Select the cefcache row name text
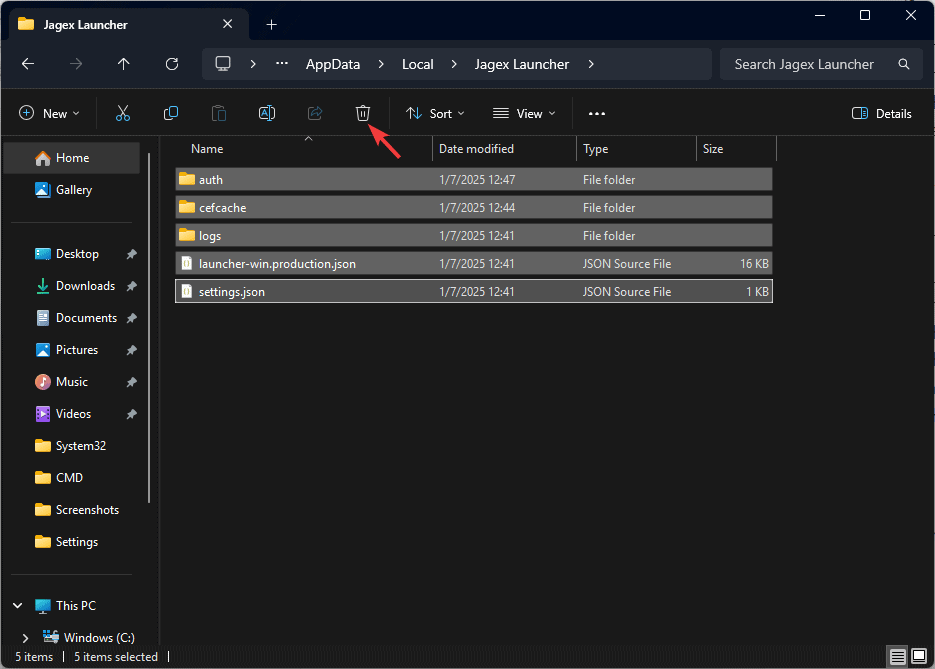Image resolution: width=935 pixels, height=669 pixels. [x=222, y=207]
